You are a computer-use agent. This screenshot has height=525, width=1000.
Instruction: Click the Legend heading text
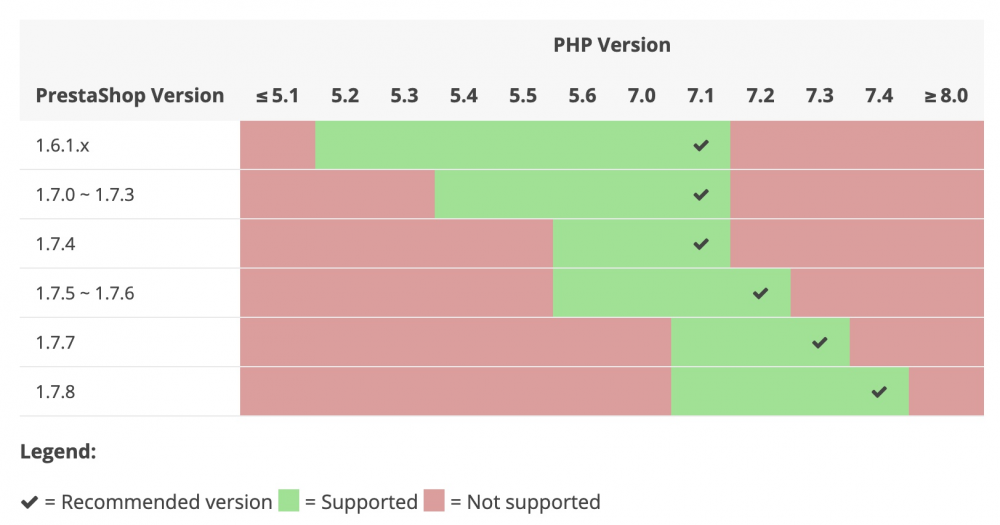point(58,452)
